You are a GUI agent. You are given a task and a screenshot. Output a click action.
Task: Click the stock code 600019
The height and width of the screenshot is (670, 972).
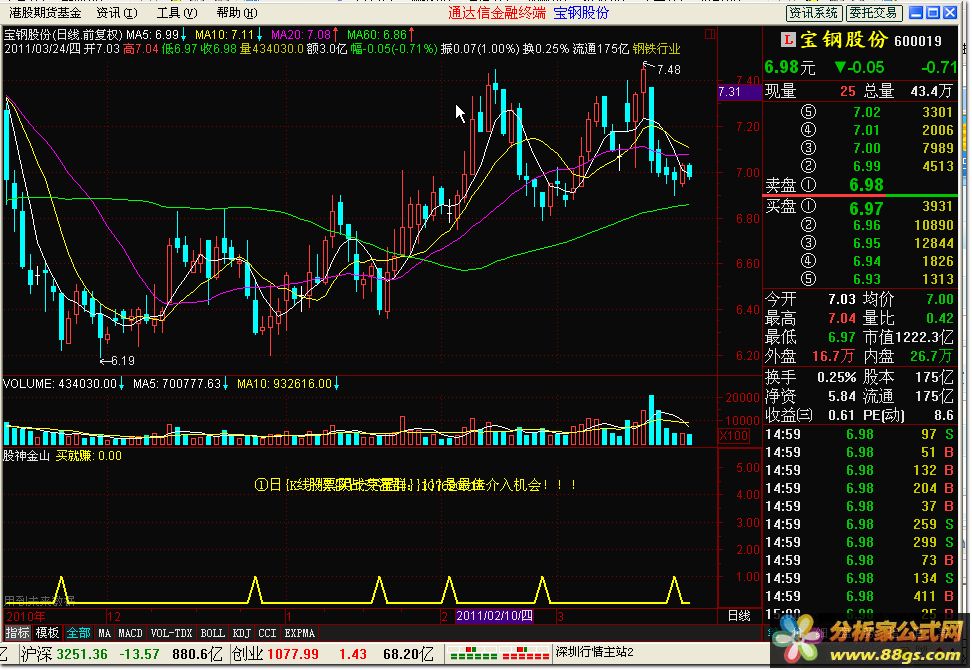918,41
